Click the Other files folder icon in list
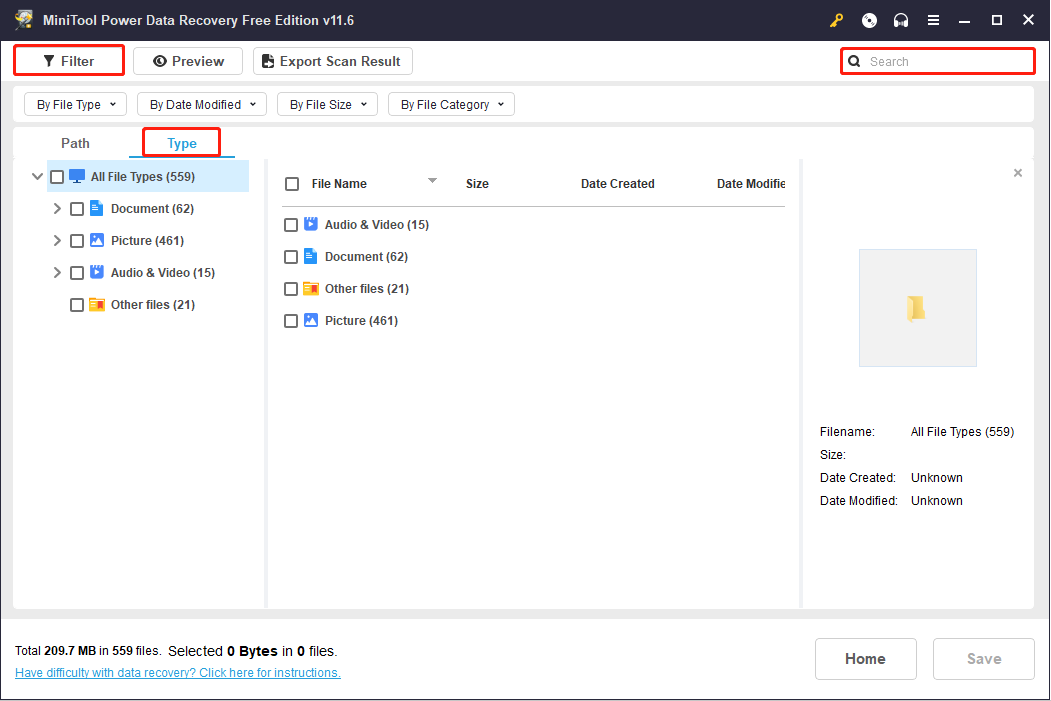1051x701 pixels. click(310, 289)
